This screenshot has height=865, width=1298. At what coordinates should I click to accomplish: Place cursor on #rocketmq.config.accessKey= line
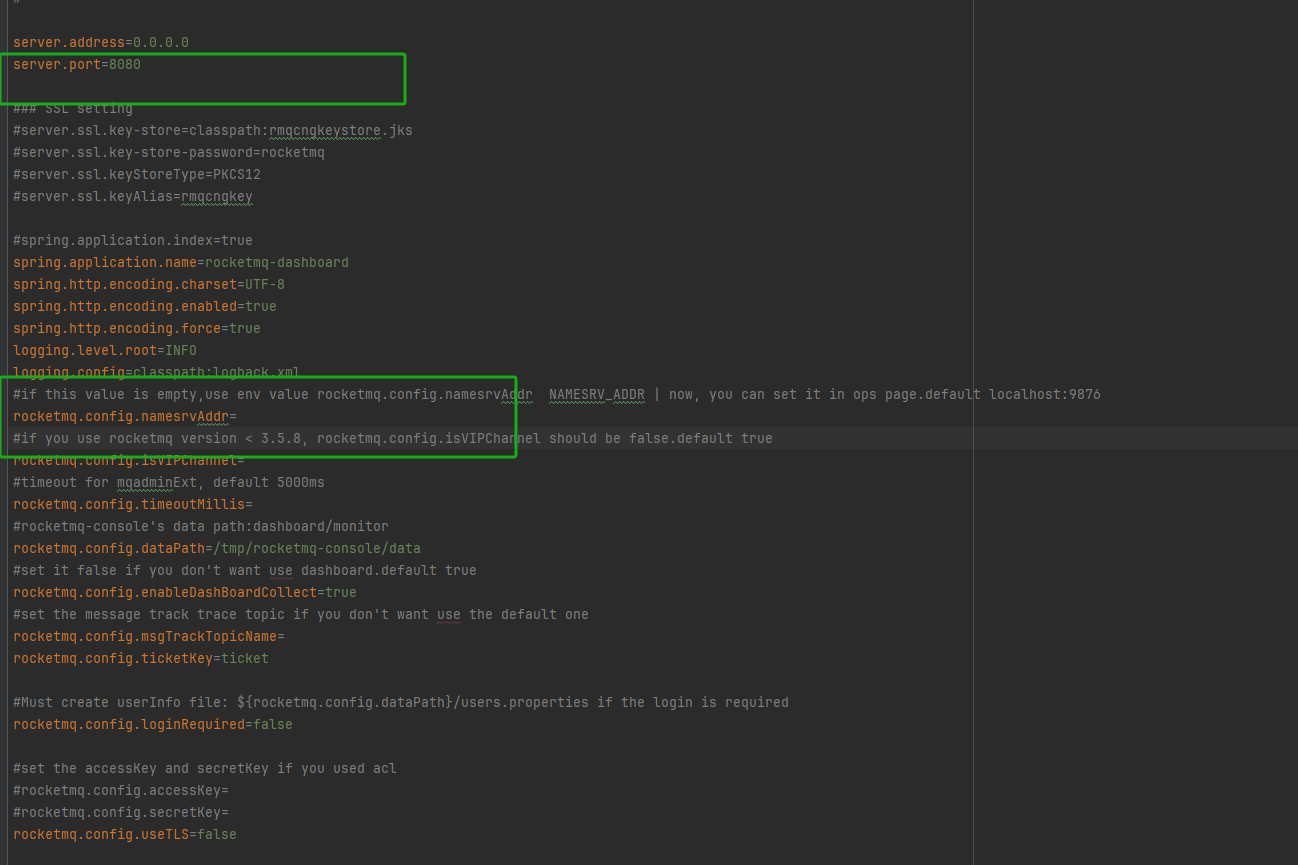coord(121,791)
